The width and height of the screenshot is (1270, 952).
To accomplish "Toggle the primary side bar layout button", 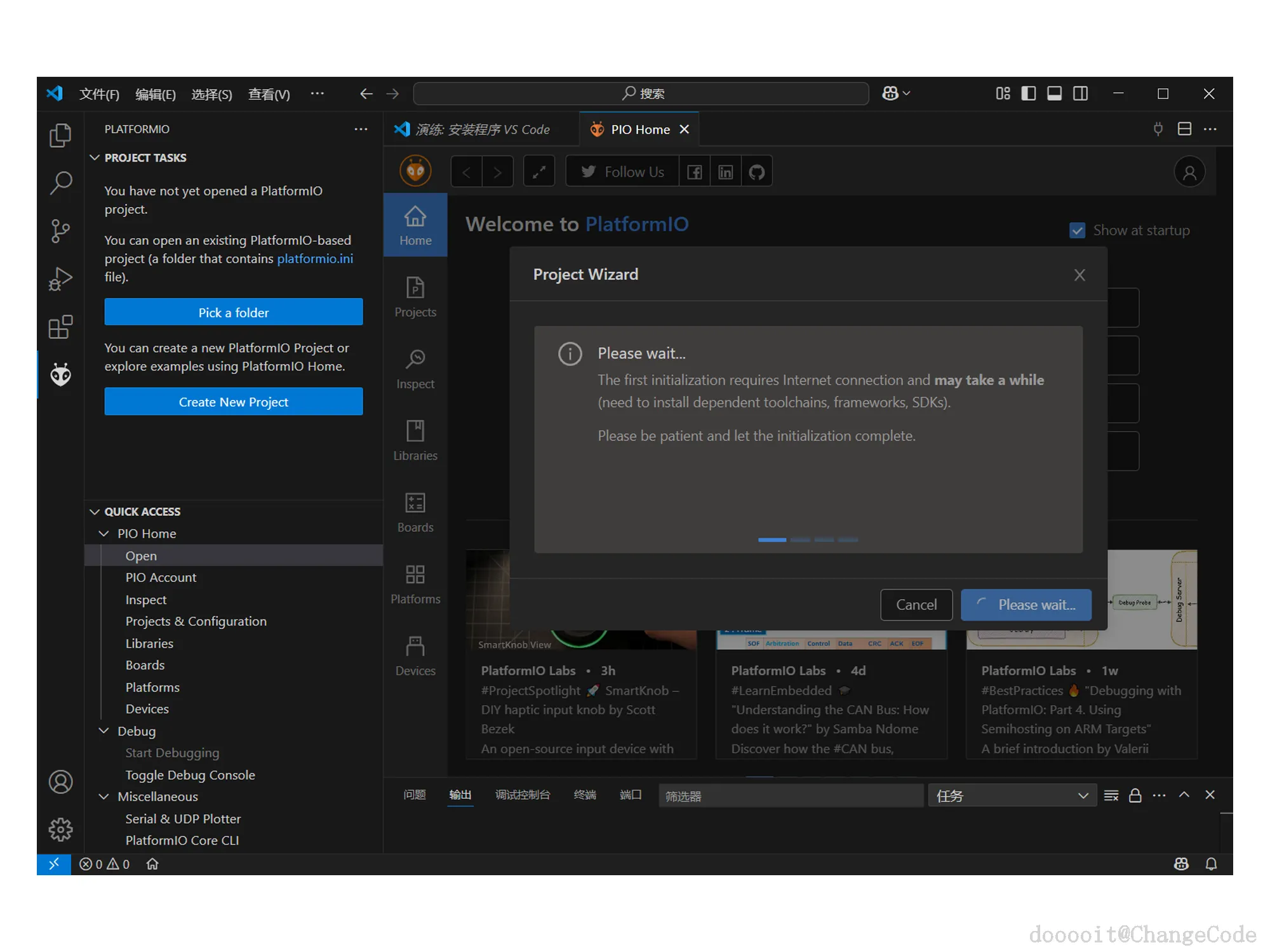I will 1029,94.
